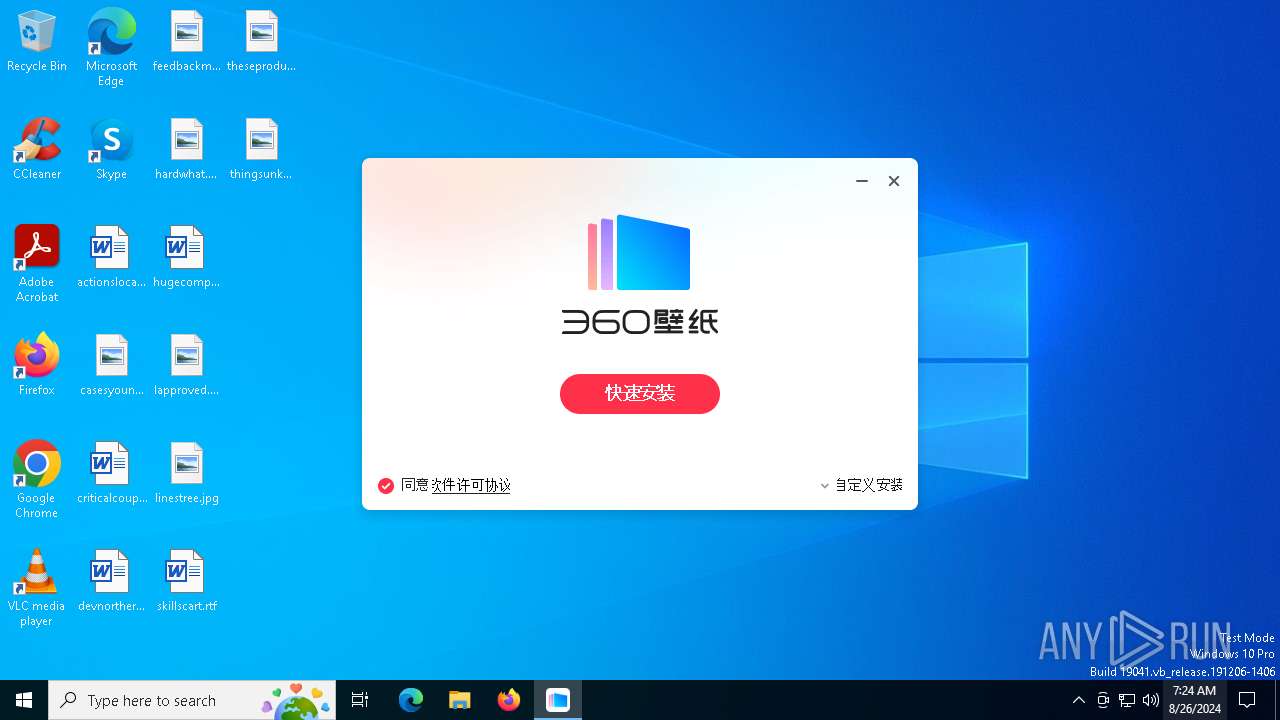Select the criticalcoup... Word document icon
Image resolution: width=1280 pixels, height=720 pixels.
pos(111,473)
